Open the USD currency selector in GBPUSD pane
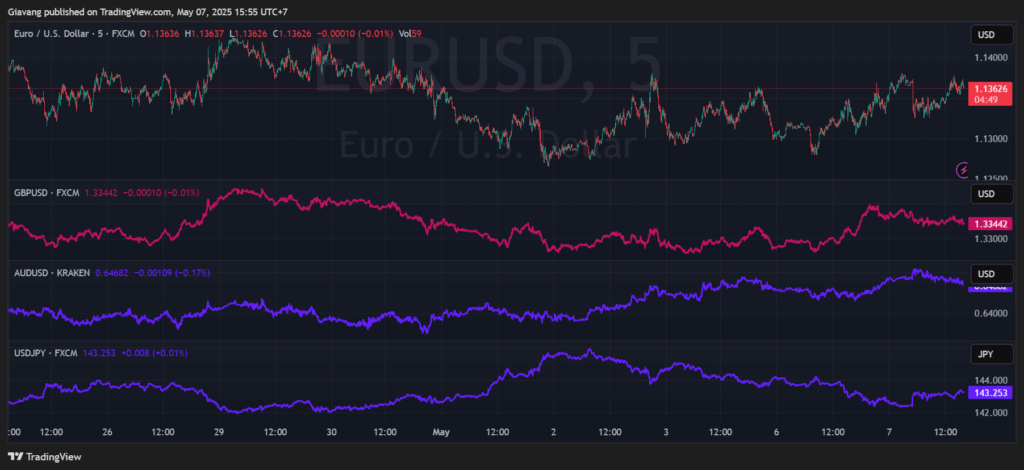Image resolution: width=1024 pixels, height=470 pixels. point(985,193)
